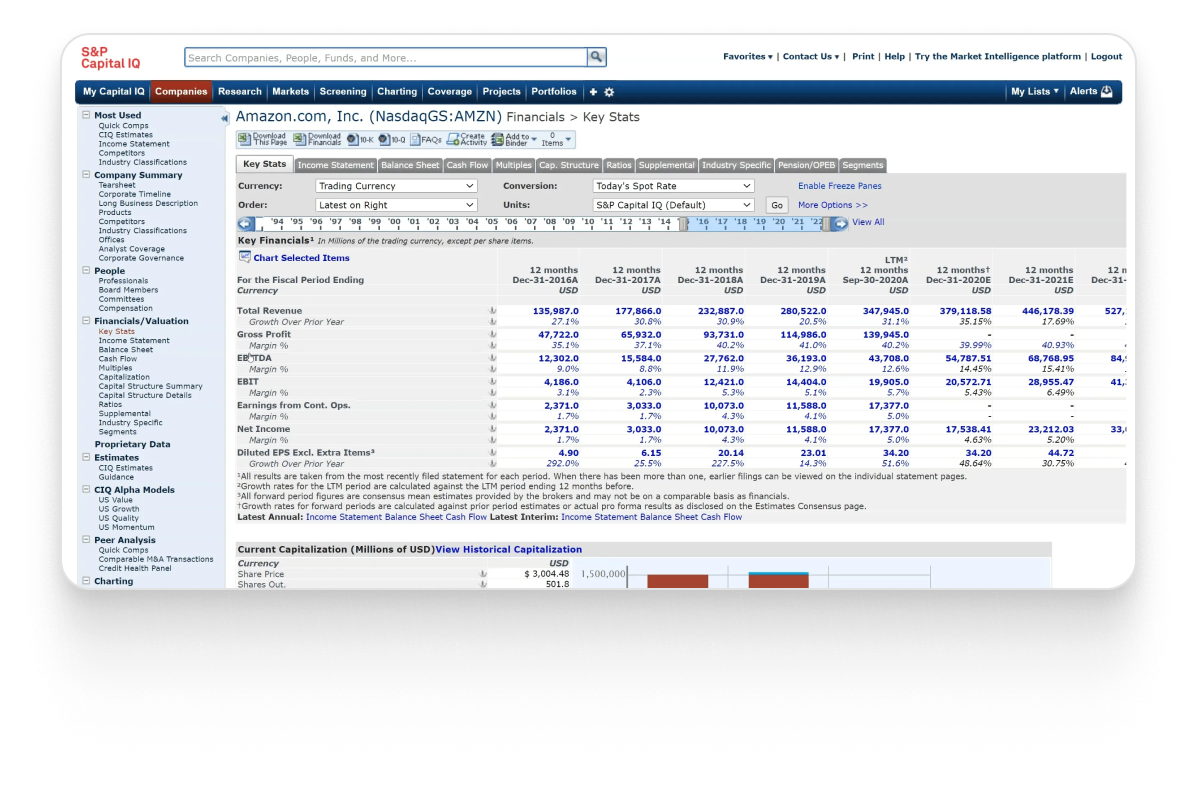1197x799 pixels.
Task: Collapse the Most Used sidebar section
Action: 86,115
